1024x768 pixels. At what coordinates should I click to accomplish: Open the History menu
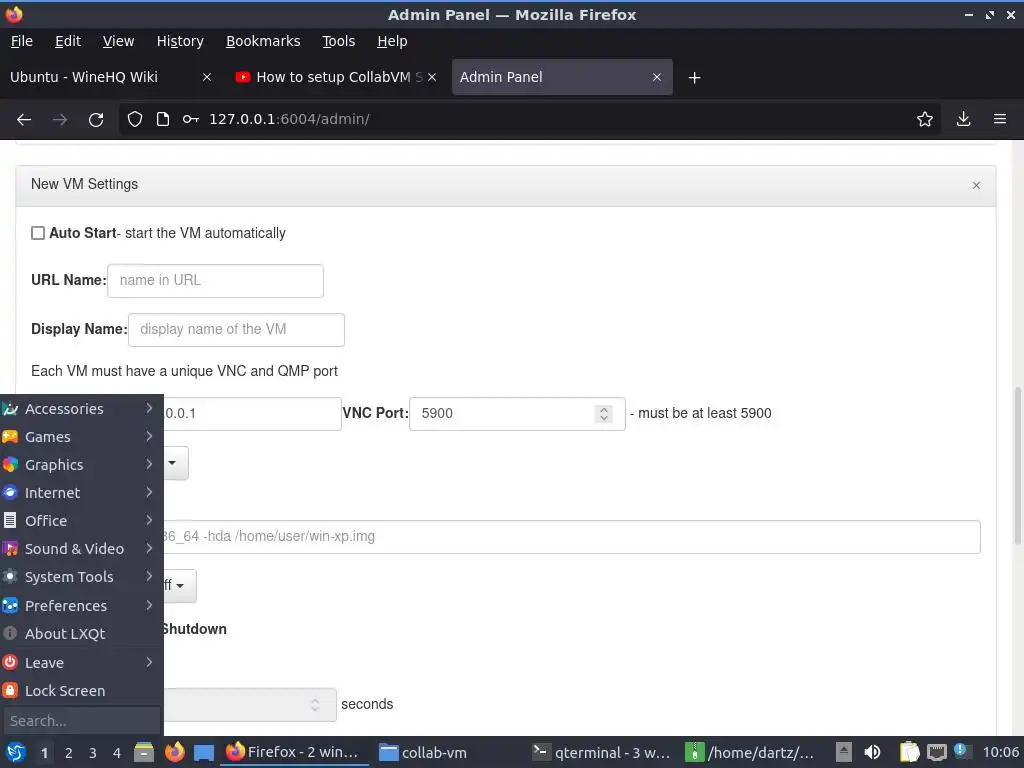pyautogui.click(x=180, y=41)
